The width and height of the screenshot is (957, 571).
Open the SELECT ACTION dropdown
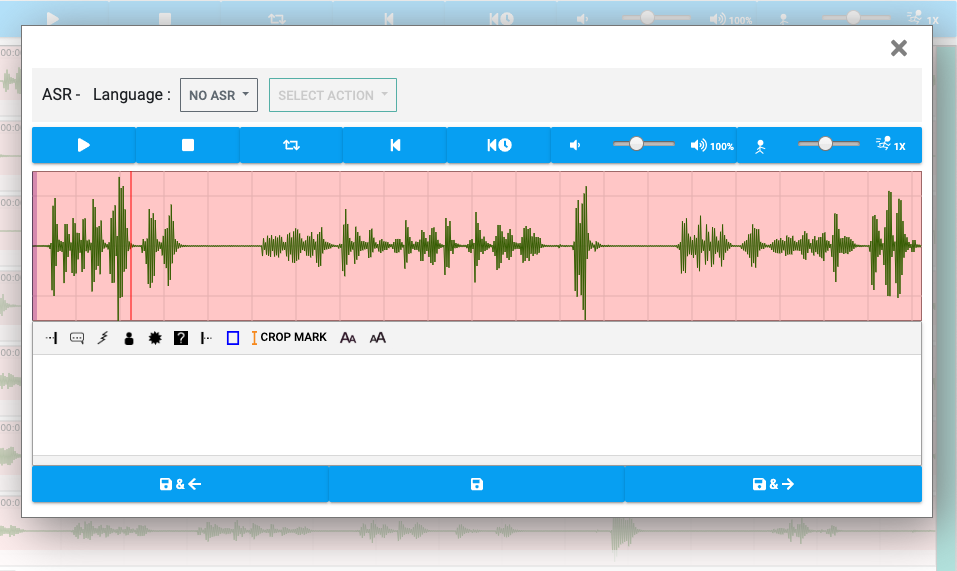click(x=333, y=95)
